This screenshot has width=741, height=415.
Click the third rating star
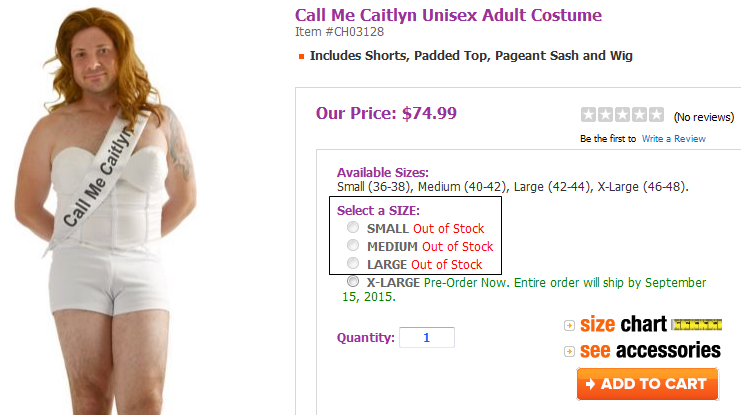pos(622,115)
